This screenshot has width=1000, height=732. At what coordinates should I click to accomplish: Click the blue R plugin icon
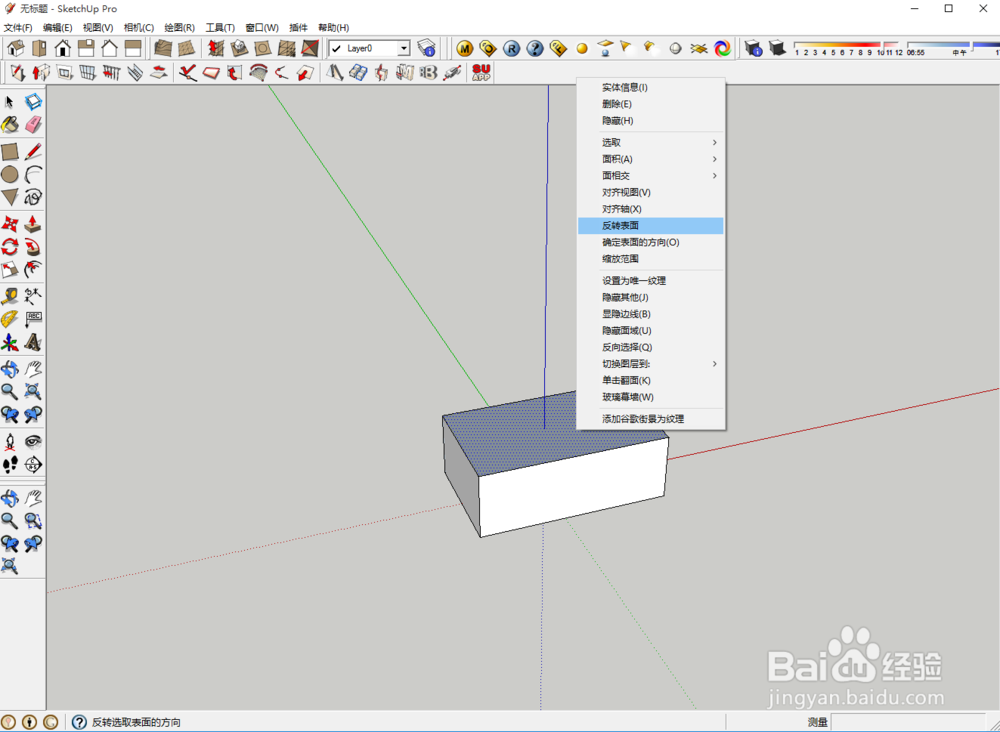(511, 48)
